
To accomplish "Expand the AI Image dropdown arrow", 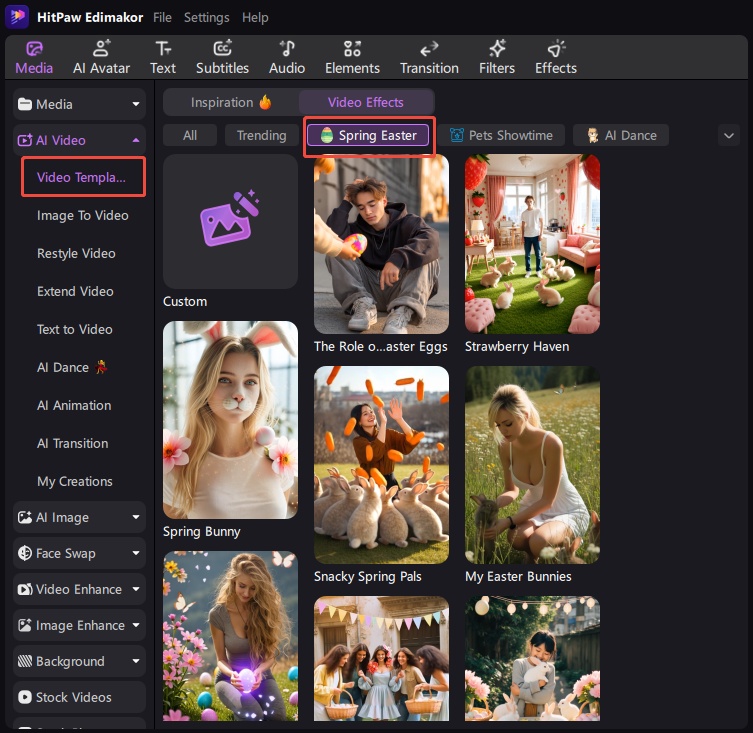I will click(136, 517).
